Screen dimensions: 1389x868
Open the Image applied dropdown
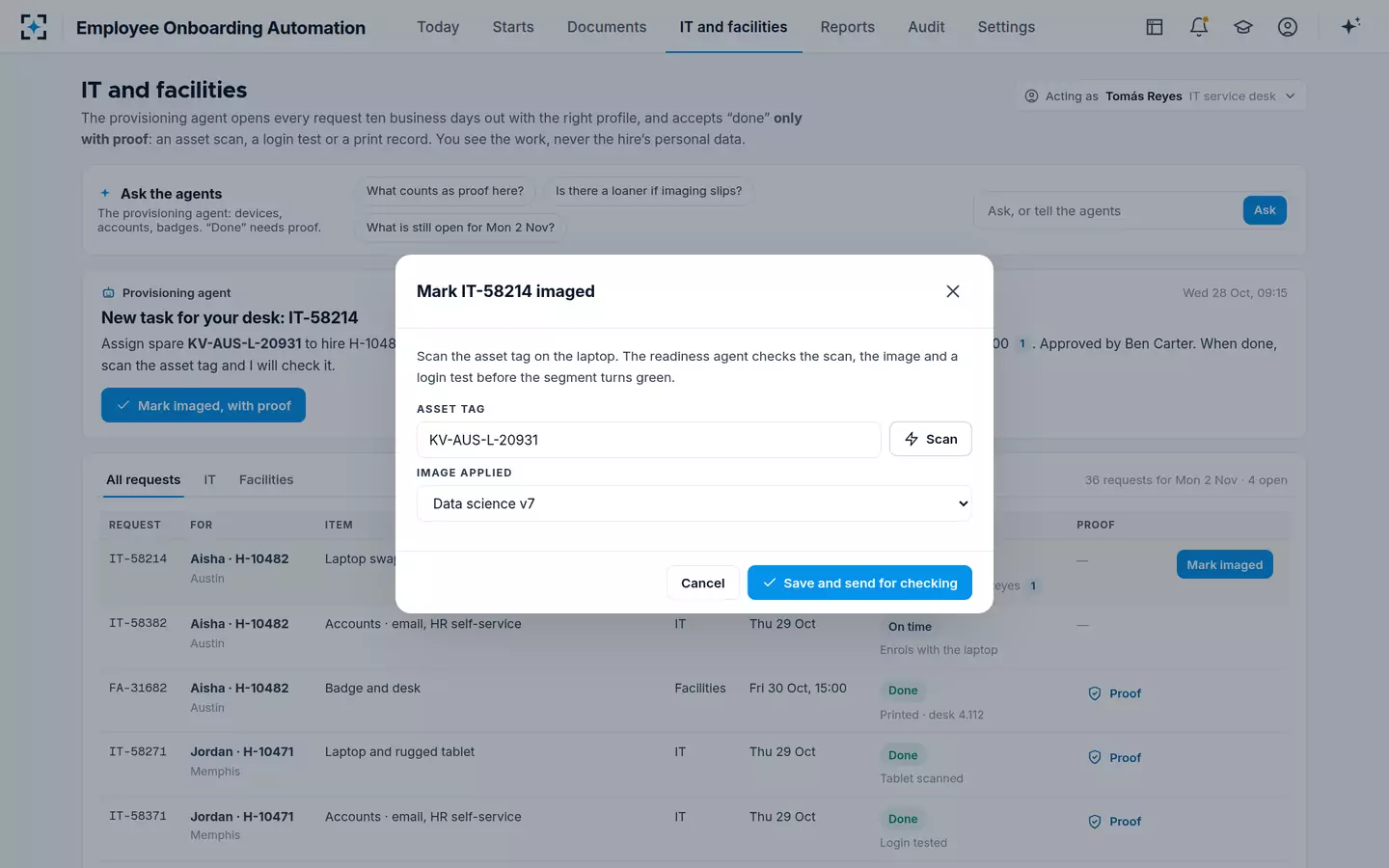(x=694, y=503)
